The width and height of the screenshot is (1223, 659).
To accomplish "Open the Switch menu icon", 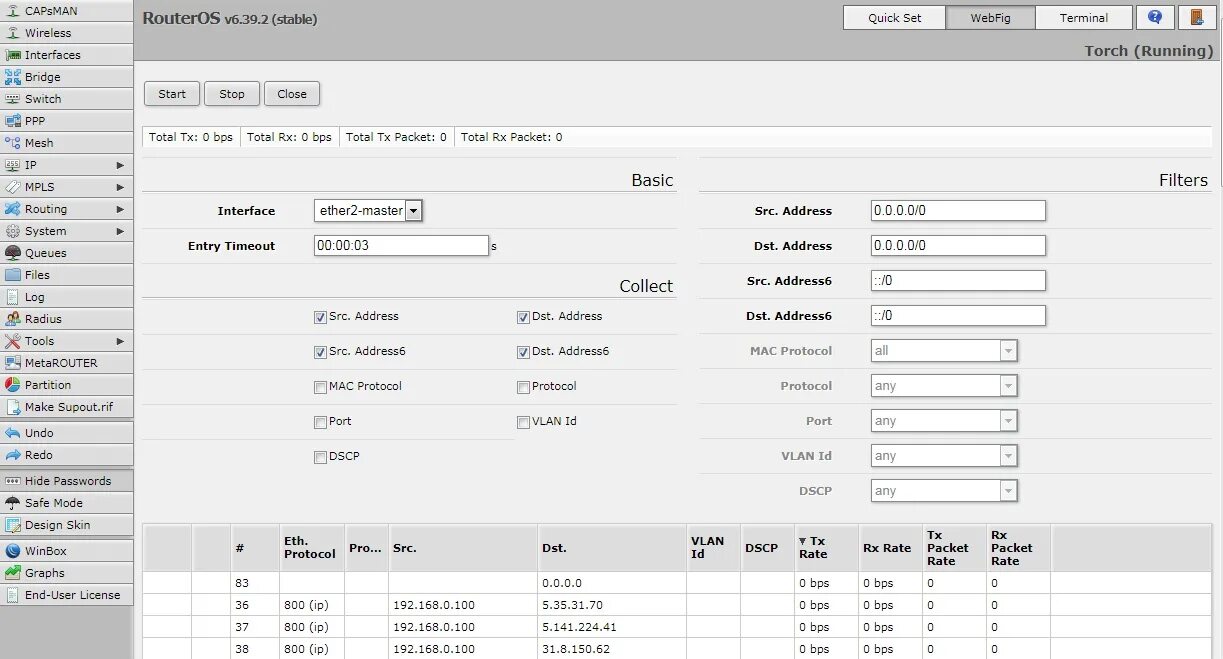I will click(13, 99).
